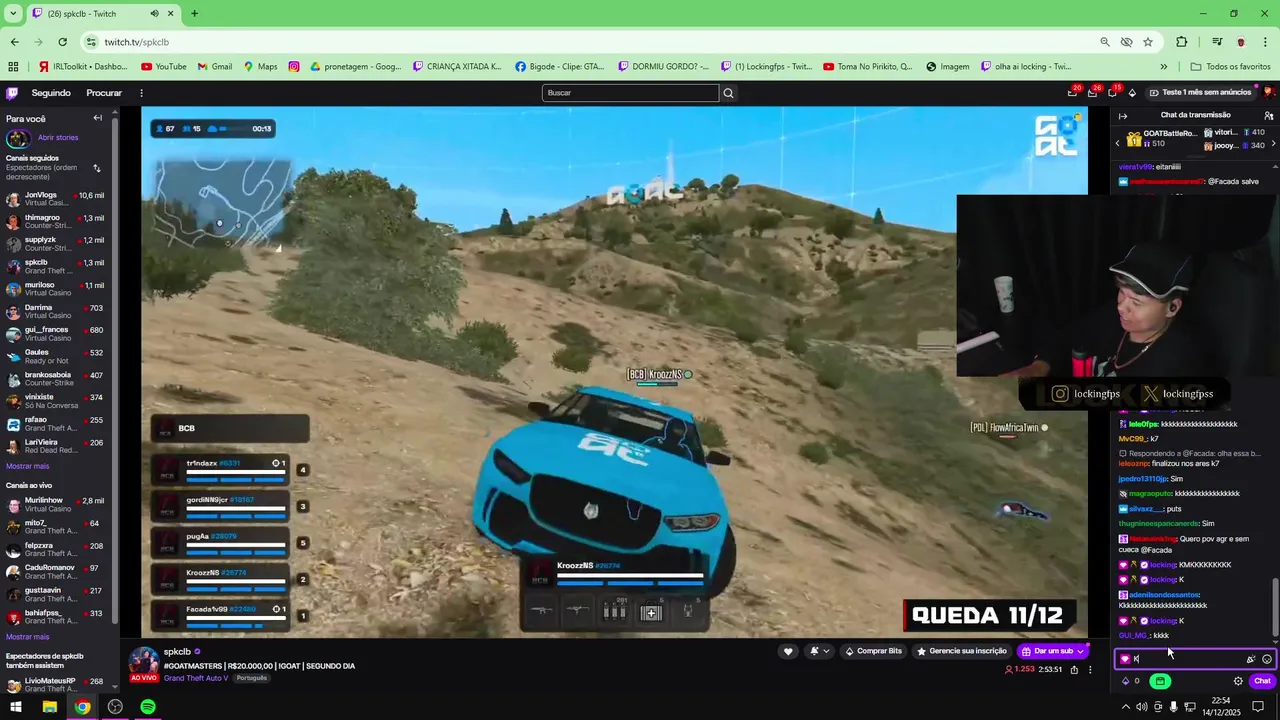Click the chat scrollbar thumb
This screenshot has height=720, width=1280.
(1275, 605)
